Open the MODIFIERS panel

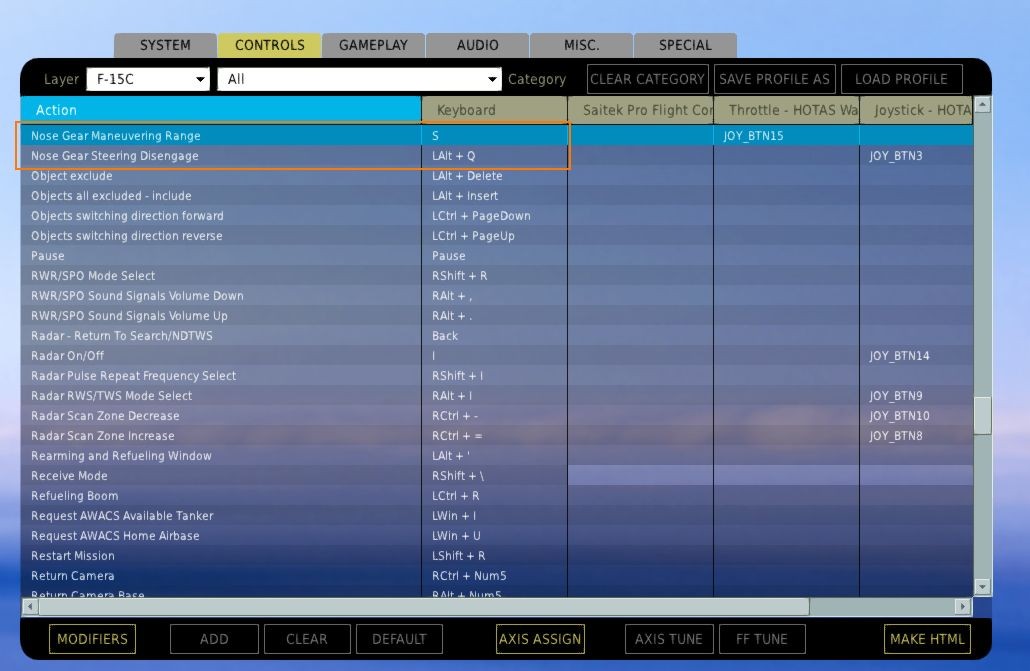pyautogui.click(x=92, y=639)
